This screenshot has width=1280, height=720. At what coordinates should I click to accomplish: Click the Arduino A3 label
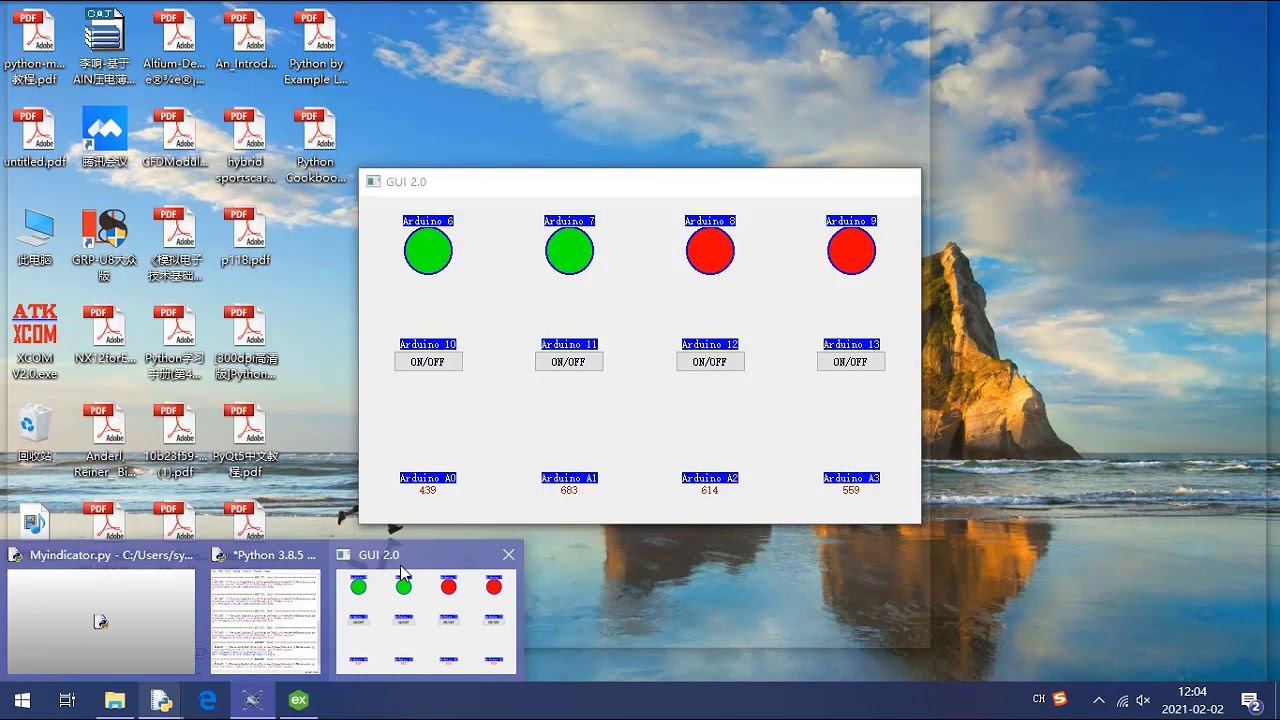851,478
